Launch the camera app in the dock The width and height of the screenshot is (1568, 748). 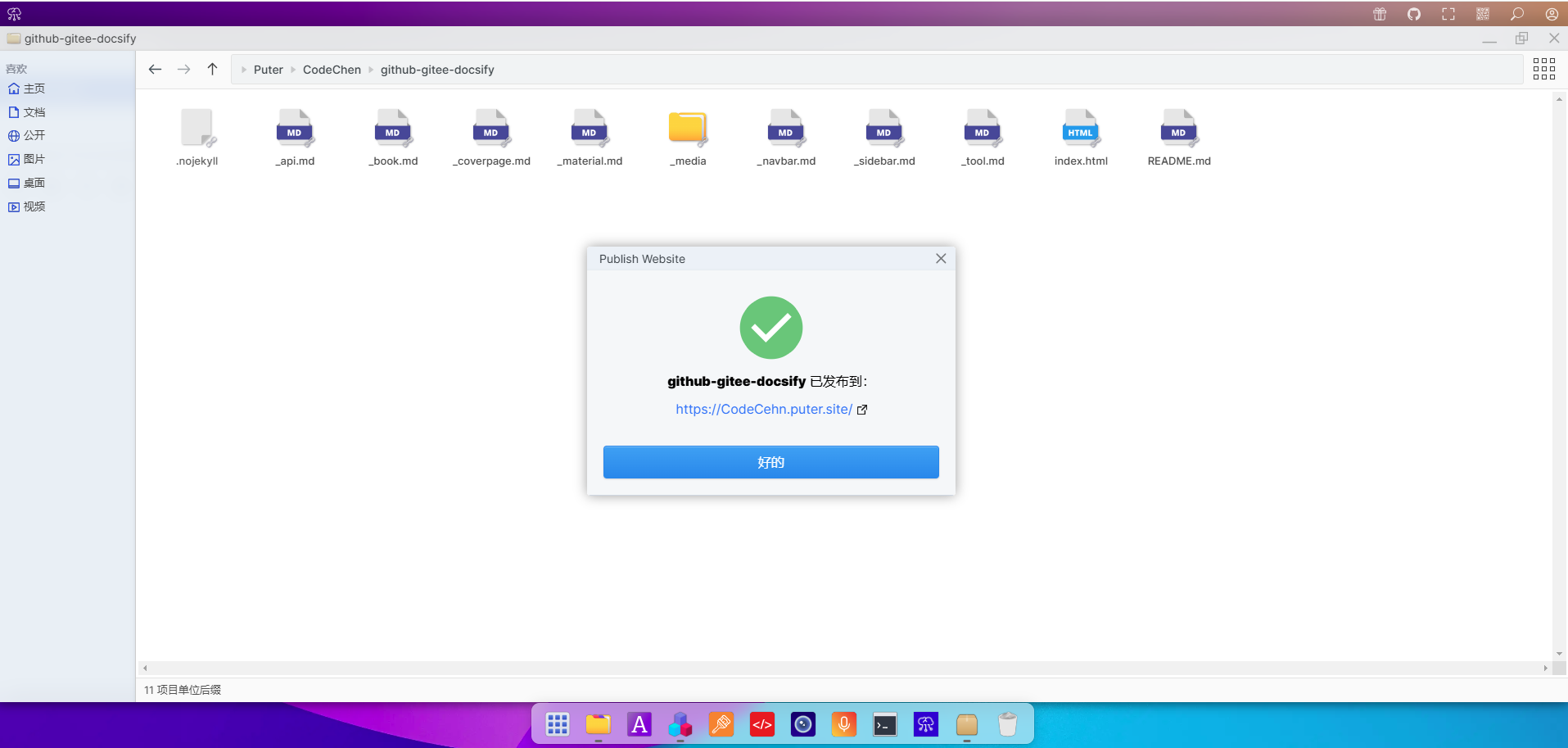[803, 724]
